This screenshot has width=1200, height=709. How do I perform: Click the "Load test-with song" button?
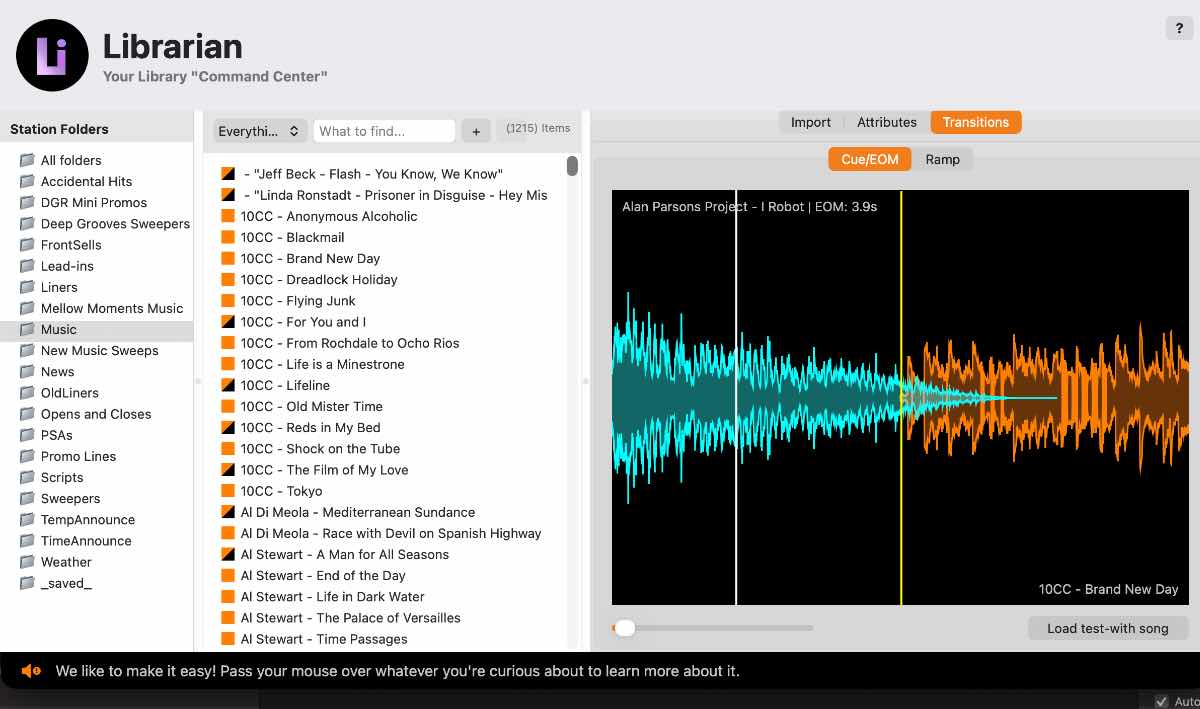(x=1108, y=628)
